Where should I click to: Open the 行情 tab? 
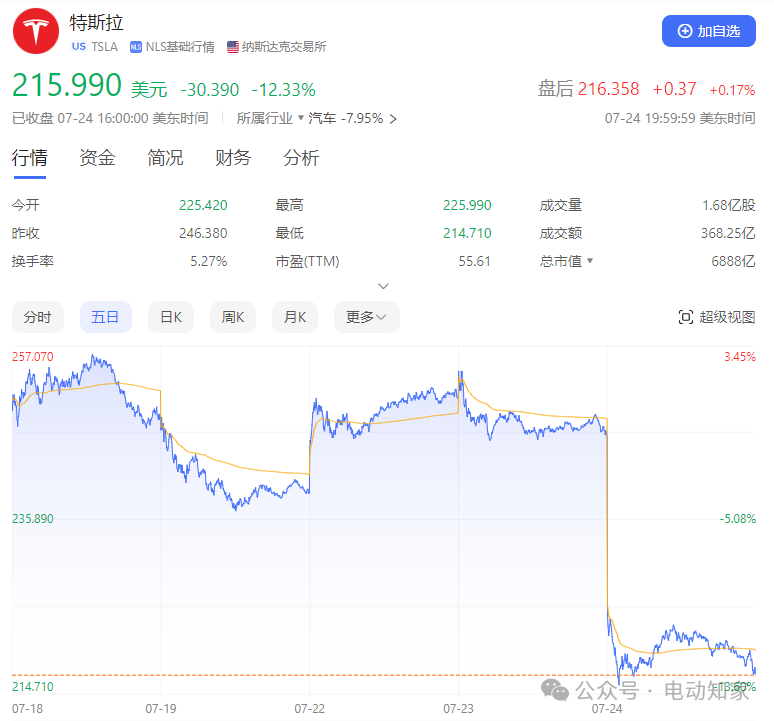pos(30,158)
